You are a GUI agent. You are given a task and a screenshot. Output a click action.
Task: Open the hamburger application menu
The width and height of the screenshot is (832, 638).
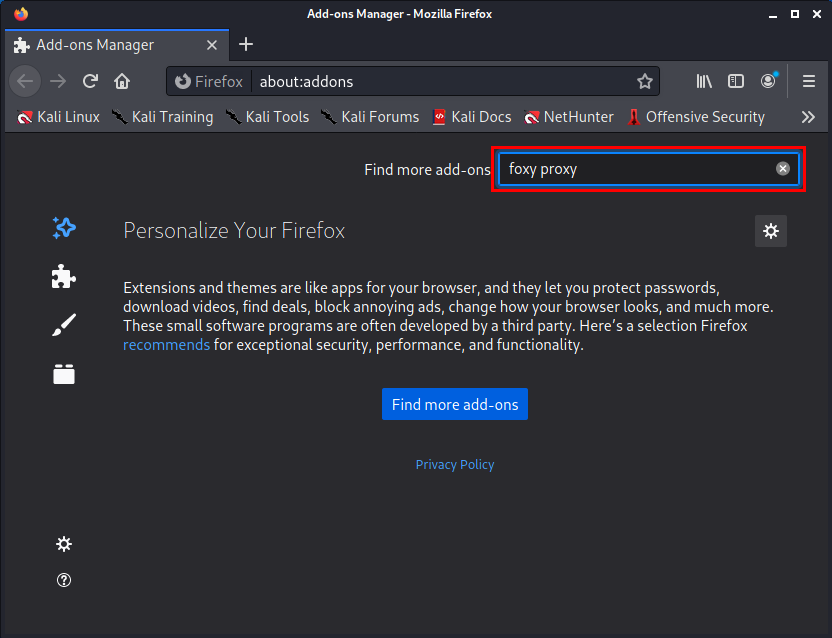click(x=809, y=81)
